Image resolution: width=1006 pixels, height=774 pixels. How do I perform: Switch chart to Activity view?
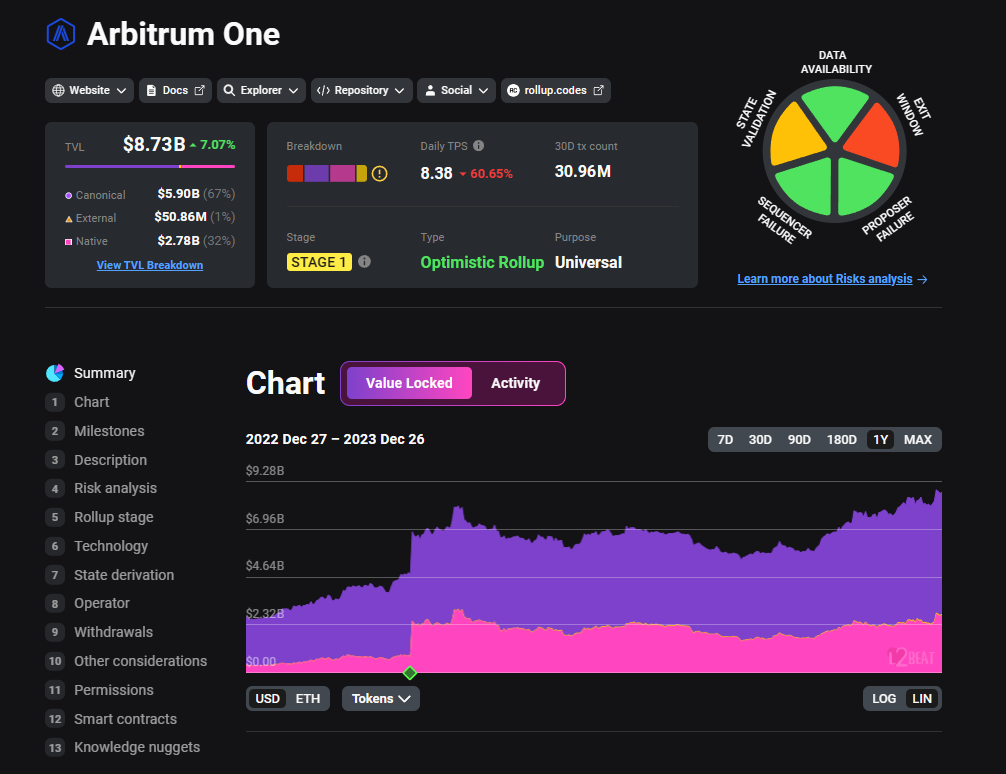click(516, 383)
